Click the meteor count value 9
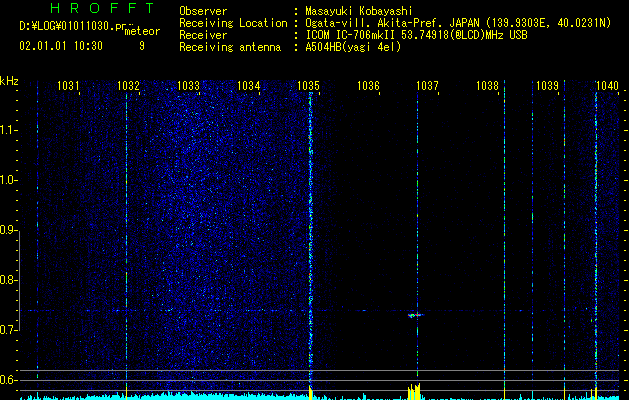 pyautogui.click(x=142, y=46)
